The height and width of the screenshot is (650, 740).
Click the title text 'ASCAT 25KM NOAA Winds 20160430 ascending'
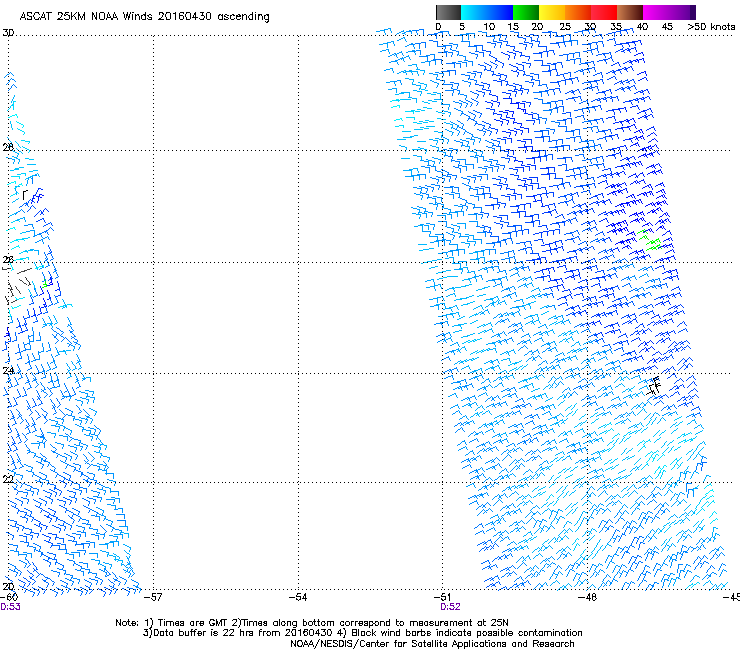(144, 17)
